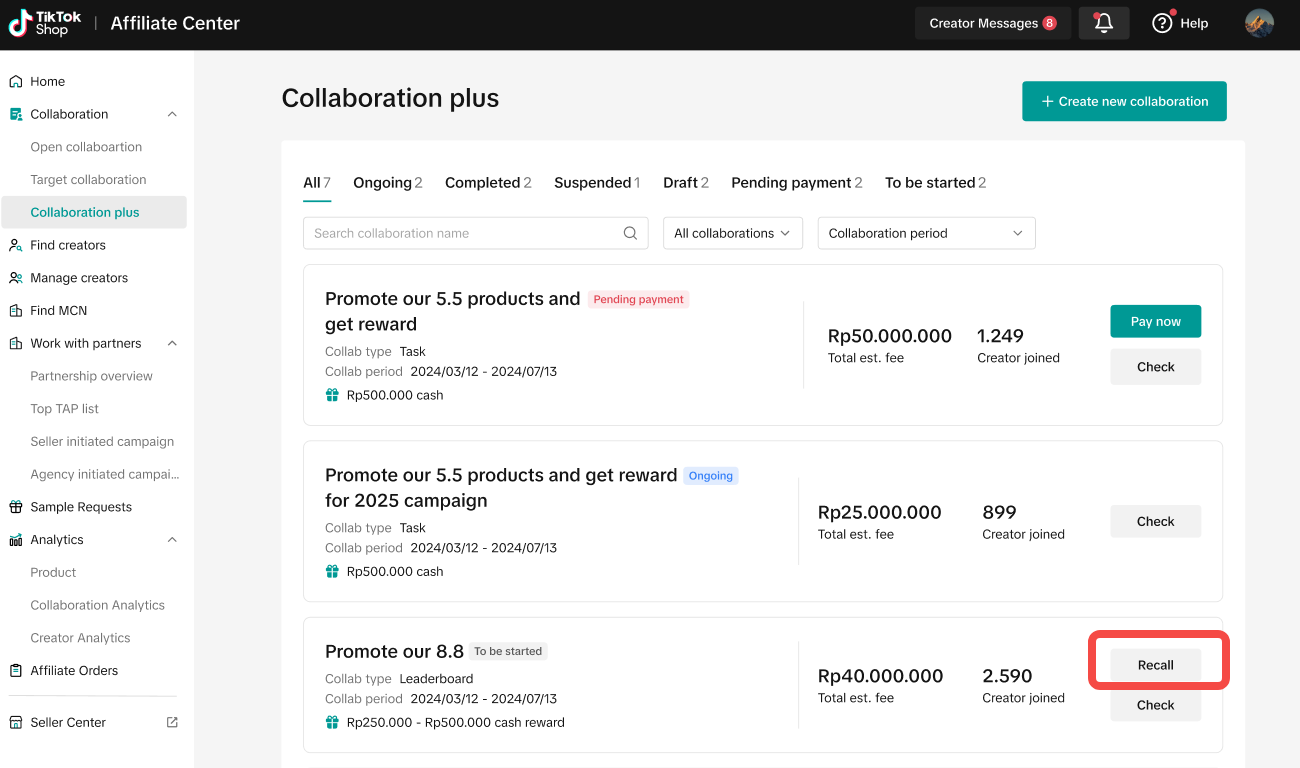Click the Home icon in sidebar

16,81
